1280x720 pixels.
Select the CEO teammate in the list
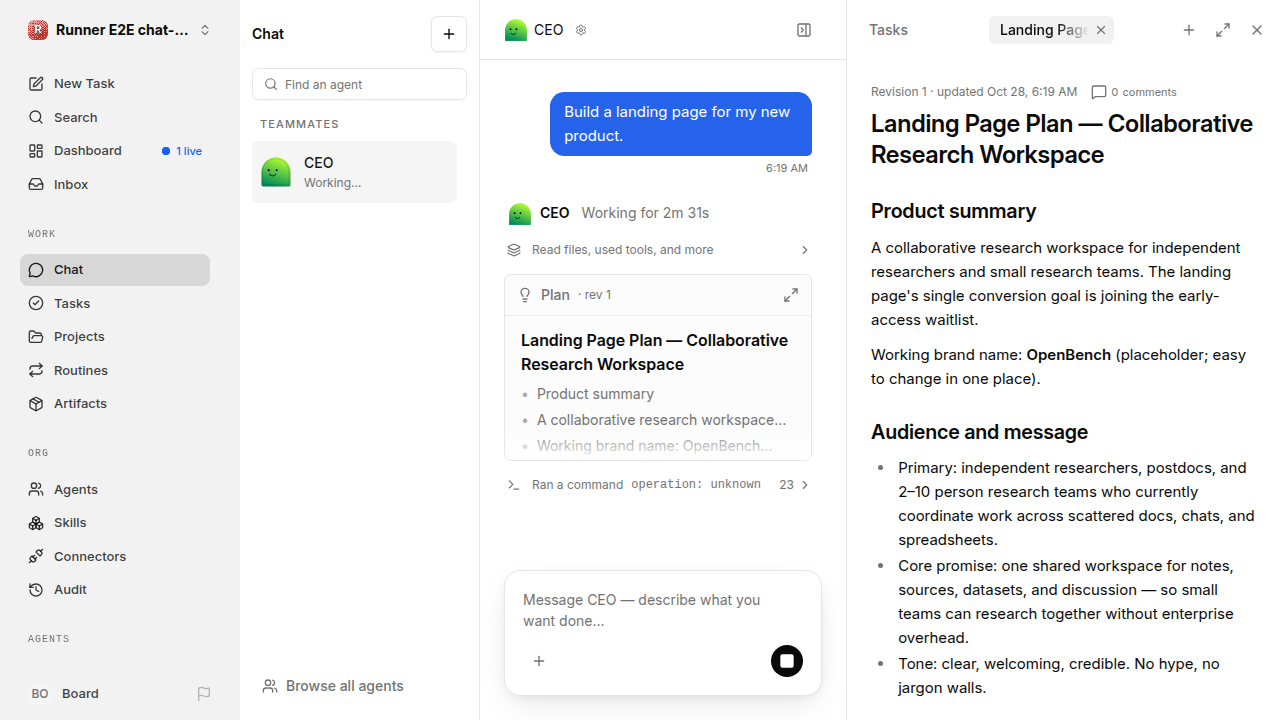click(354, 172)
